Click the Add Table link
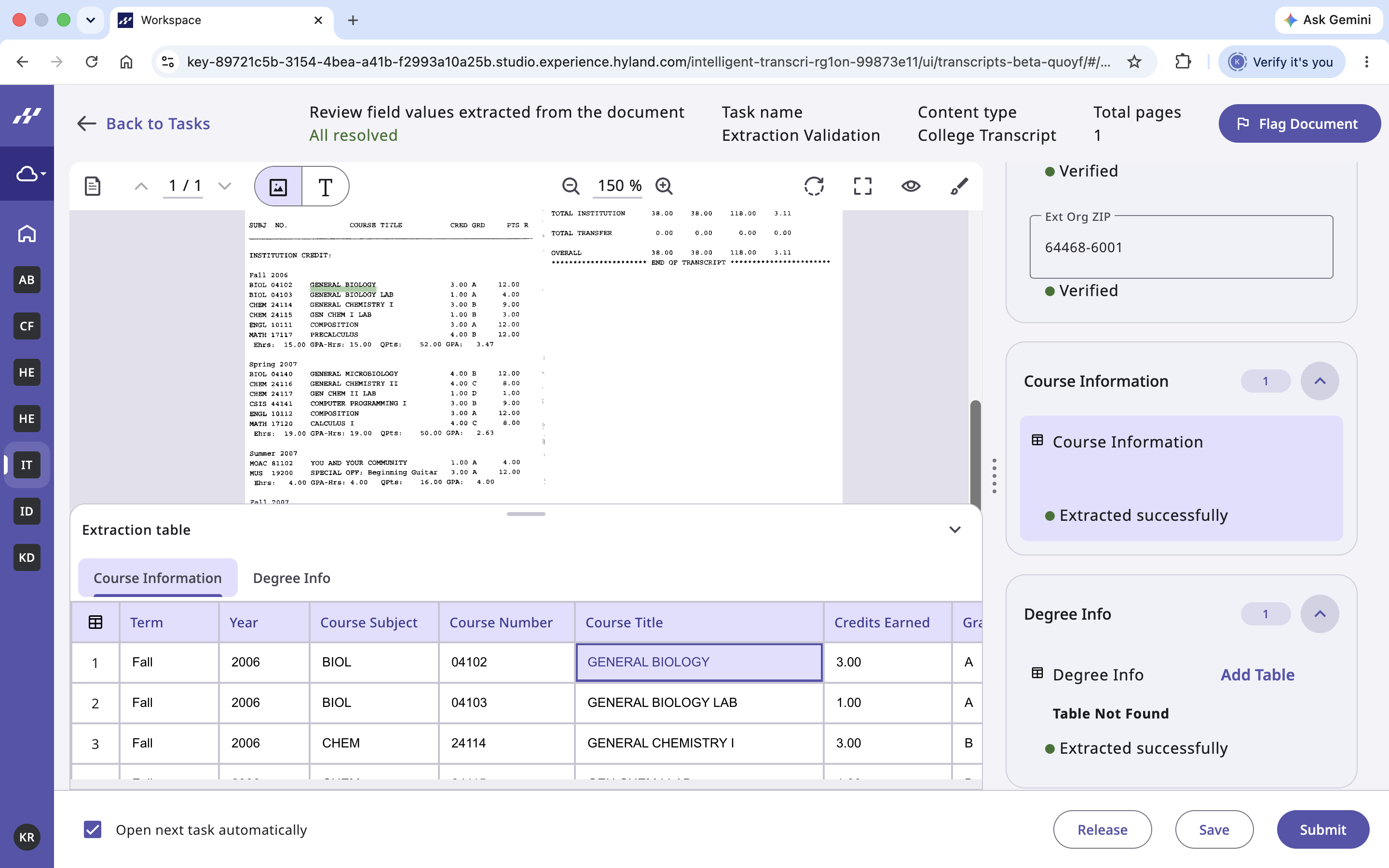Image resolution: width=1389 pixels, height=868 pixels. click(x=1257, y=675)
